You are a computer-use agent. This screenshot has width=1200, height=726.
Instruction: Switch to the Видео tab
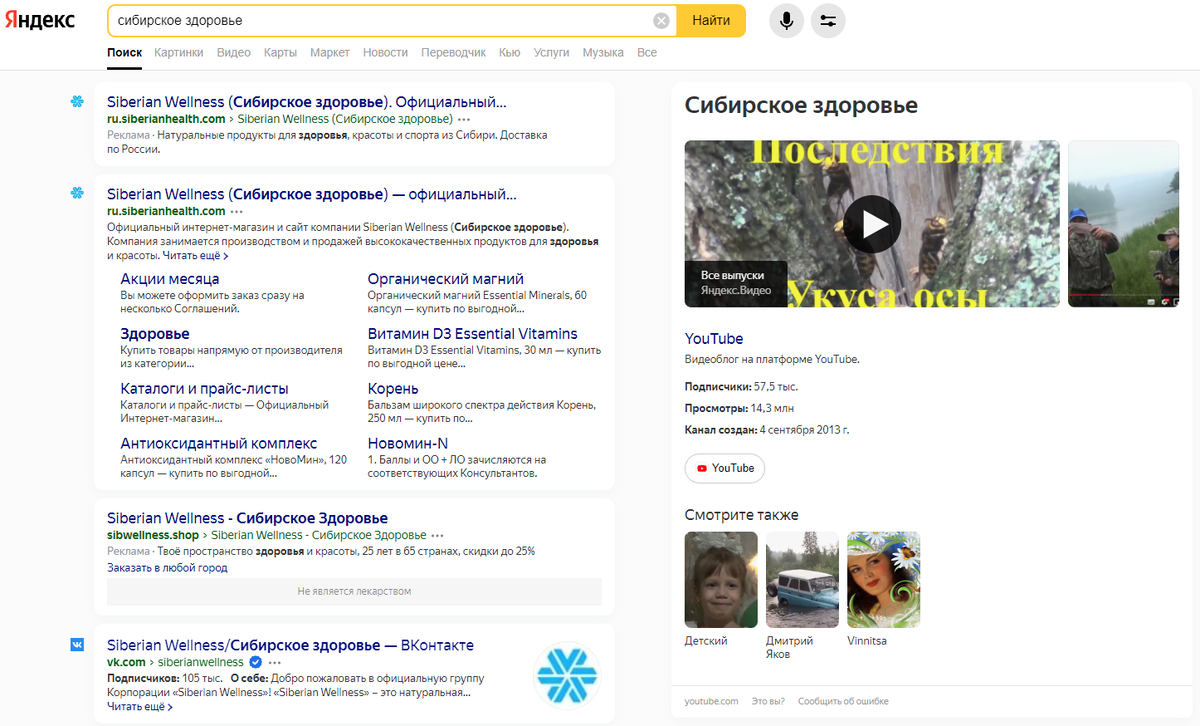(234, 52)
